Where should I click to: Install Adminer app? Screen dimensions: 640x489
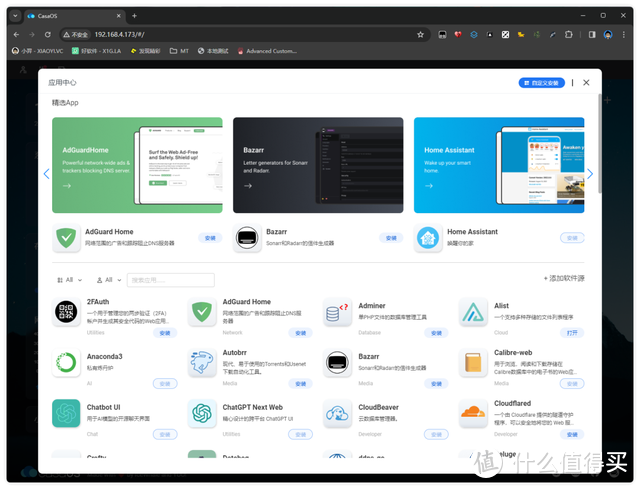coord(436,333)
